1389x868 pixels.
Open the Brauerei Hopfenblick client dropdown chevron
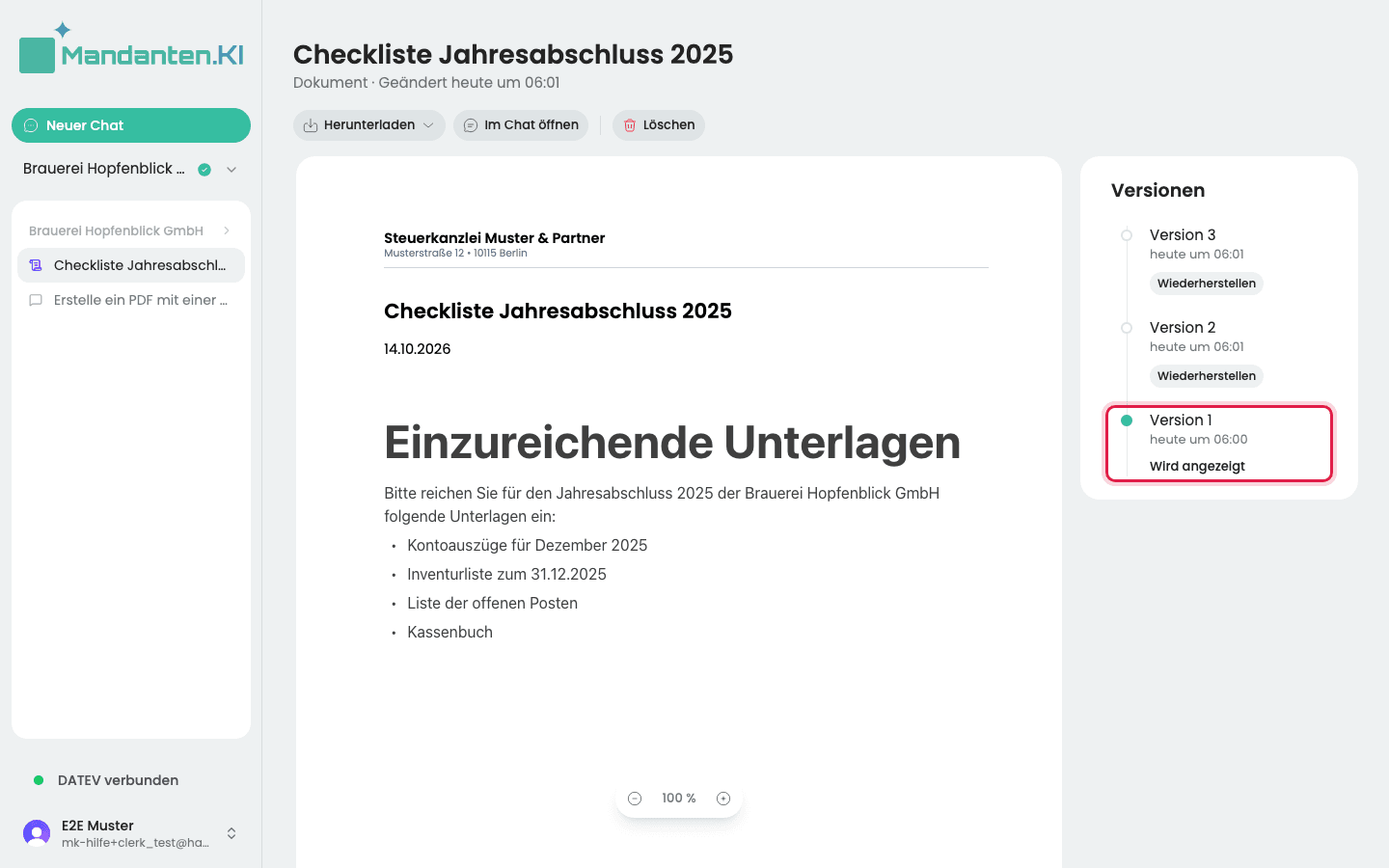[231, 170]
